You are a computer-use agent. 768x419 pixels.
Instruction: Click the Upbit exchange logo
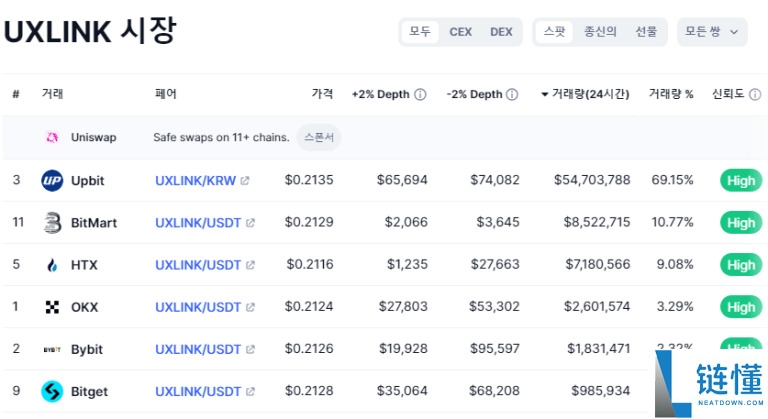[x=52, y=181]
